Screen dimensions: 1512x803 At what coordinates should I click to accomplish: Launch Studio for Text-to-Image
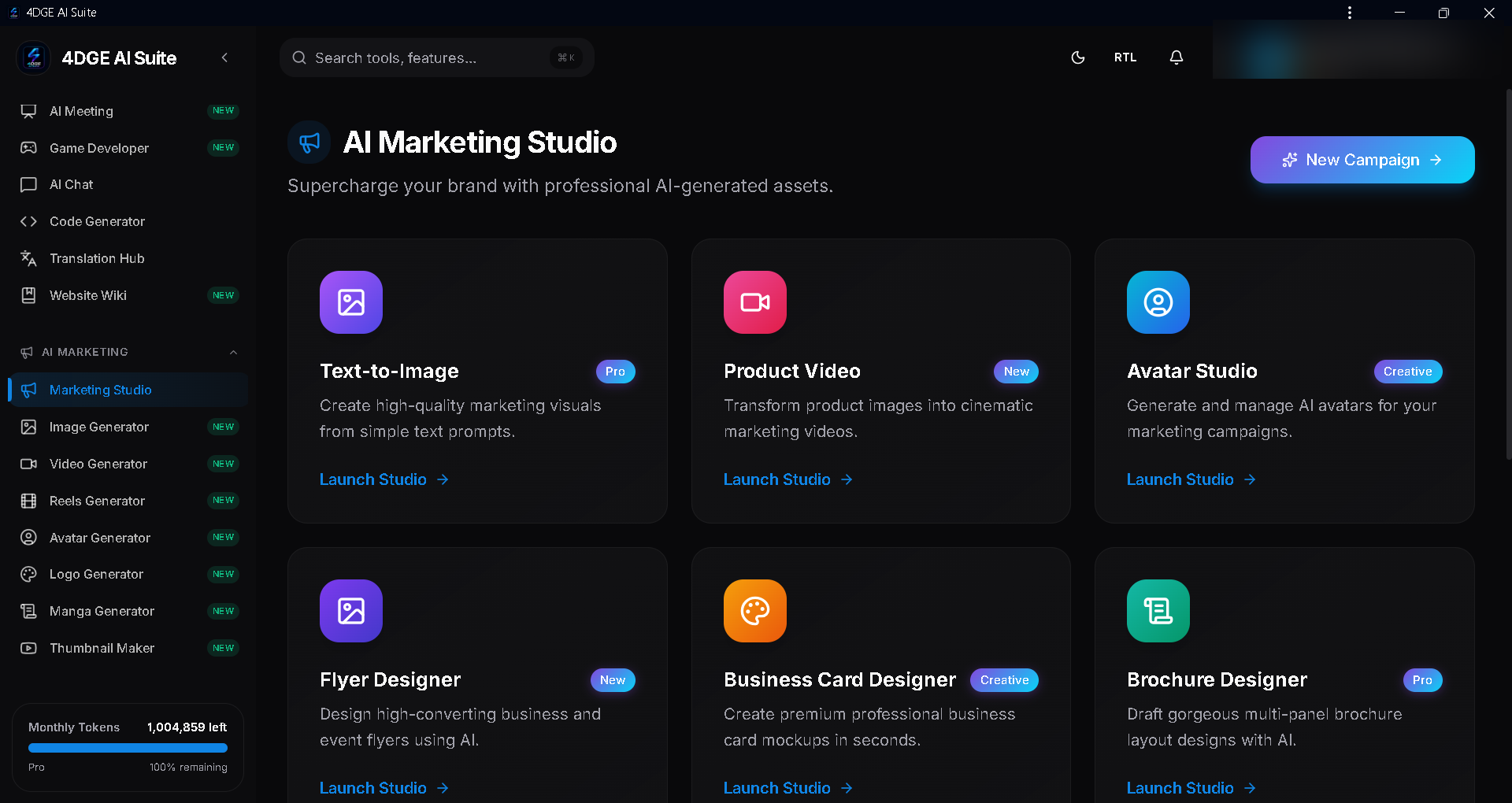(x=384, y=479)
